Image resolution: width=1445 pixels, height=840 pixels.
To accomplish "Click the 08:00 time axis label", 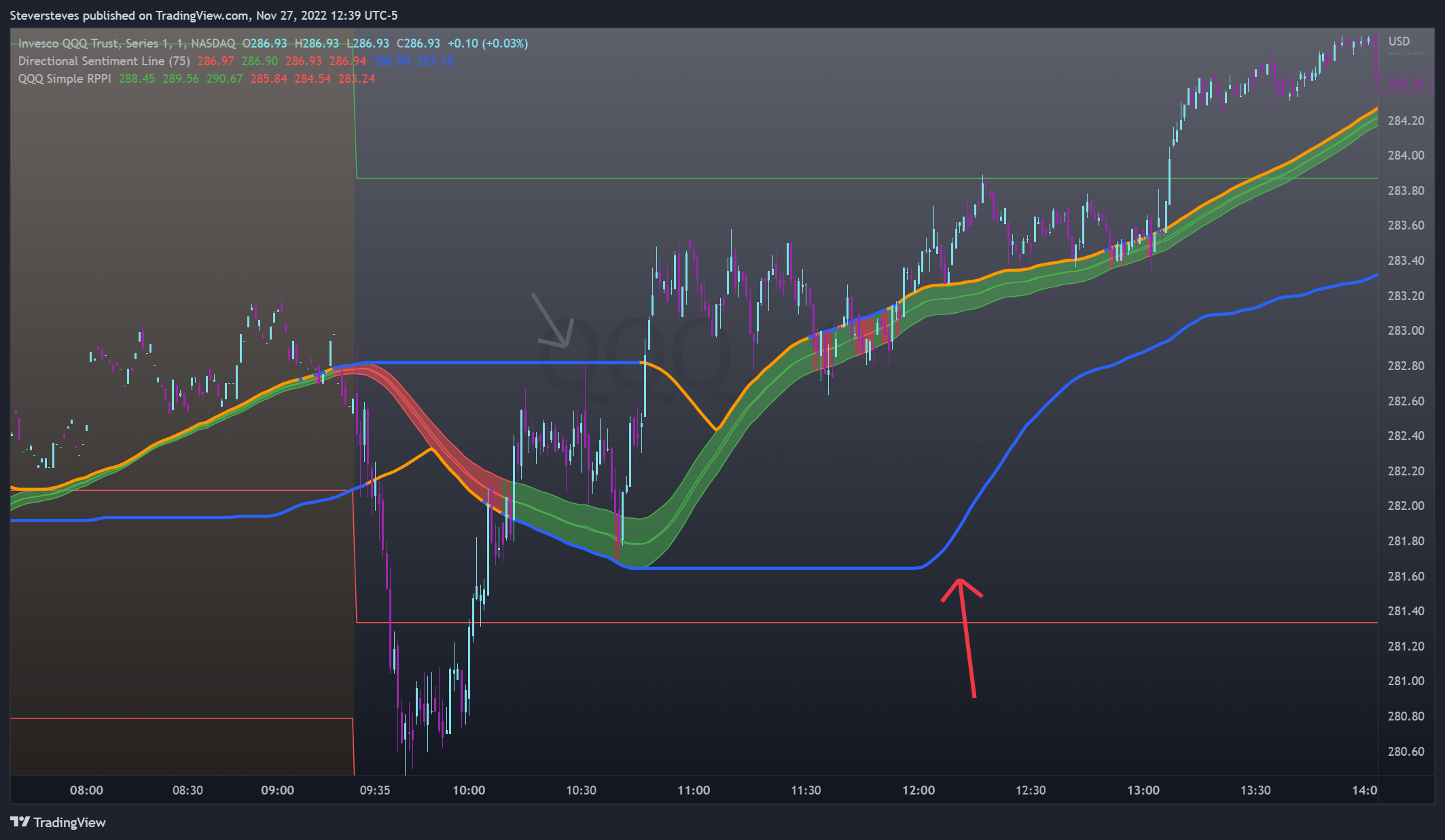I will tap(86, 790).
